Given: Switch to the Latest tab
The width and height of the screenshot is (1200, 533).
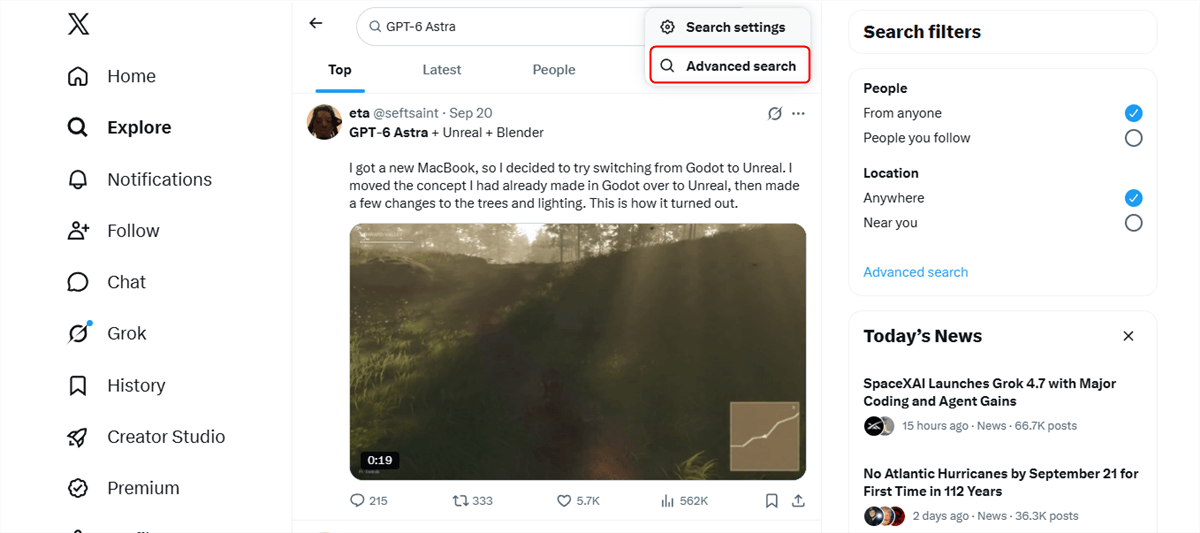Looking at the screenshot, I should (x=442, y=70).
